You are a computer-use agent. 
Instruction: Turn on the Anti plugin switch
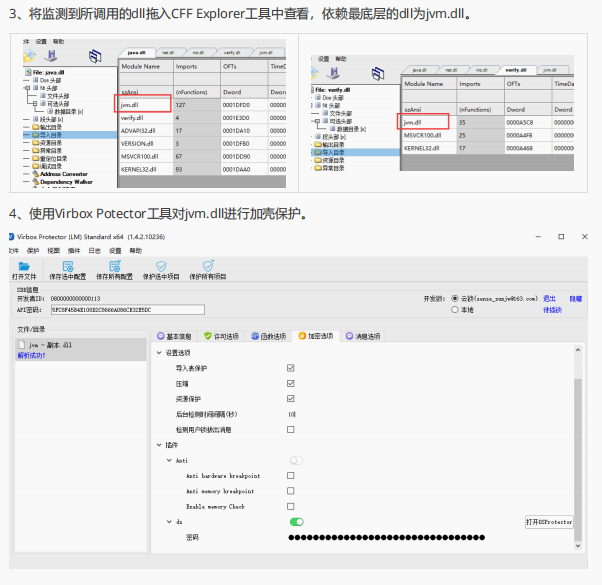297,460
